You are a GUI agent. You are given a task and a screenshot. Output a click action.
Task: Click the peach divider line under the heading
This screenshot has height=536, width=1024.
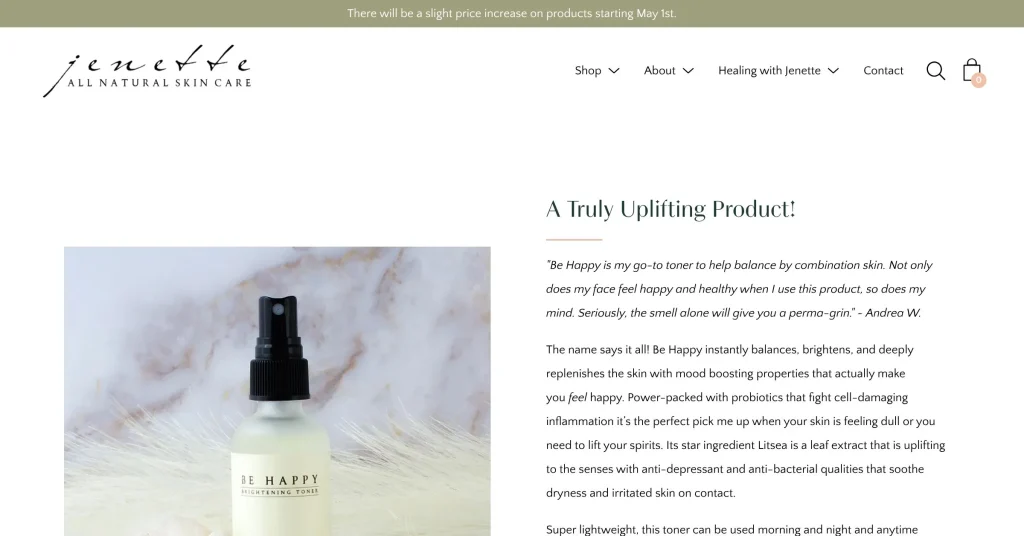(x=574, y=240)
